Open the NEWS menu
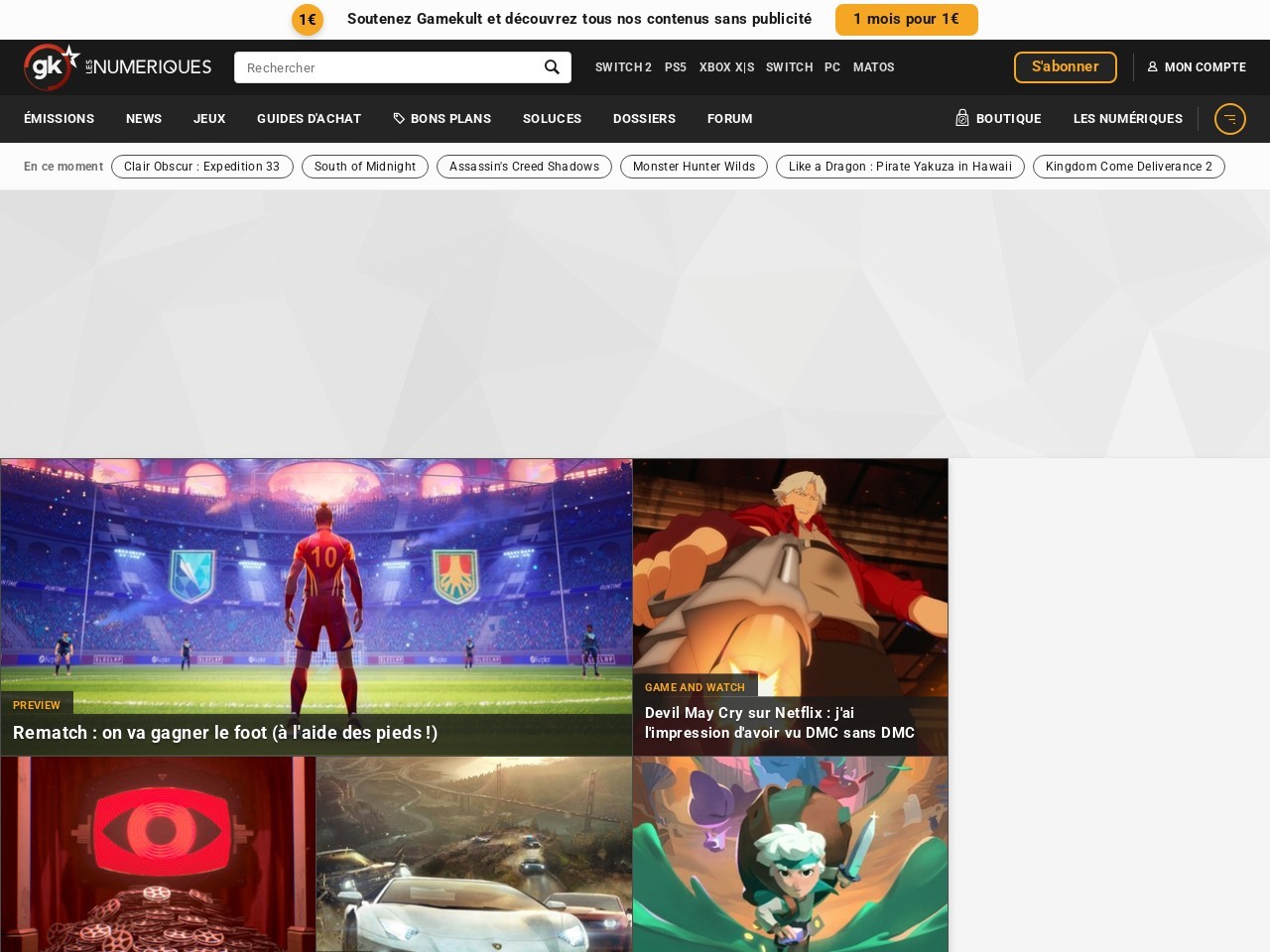This screenshot has width=1270, height=952. [144, 119]
